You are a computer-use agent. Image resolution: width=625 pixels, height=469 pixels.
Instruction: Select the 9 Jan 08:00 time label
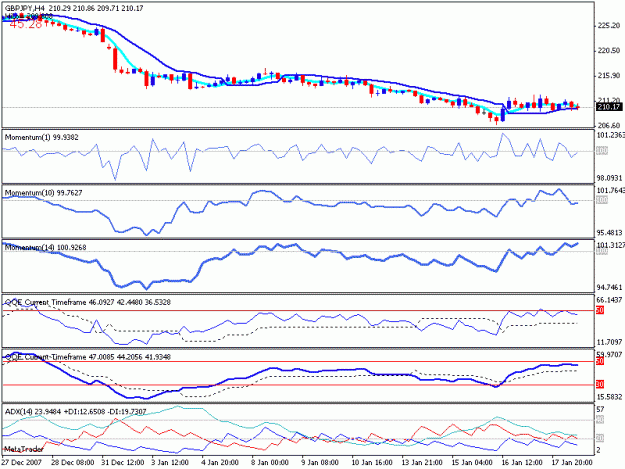(x=320, y=463)
